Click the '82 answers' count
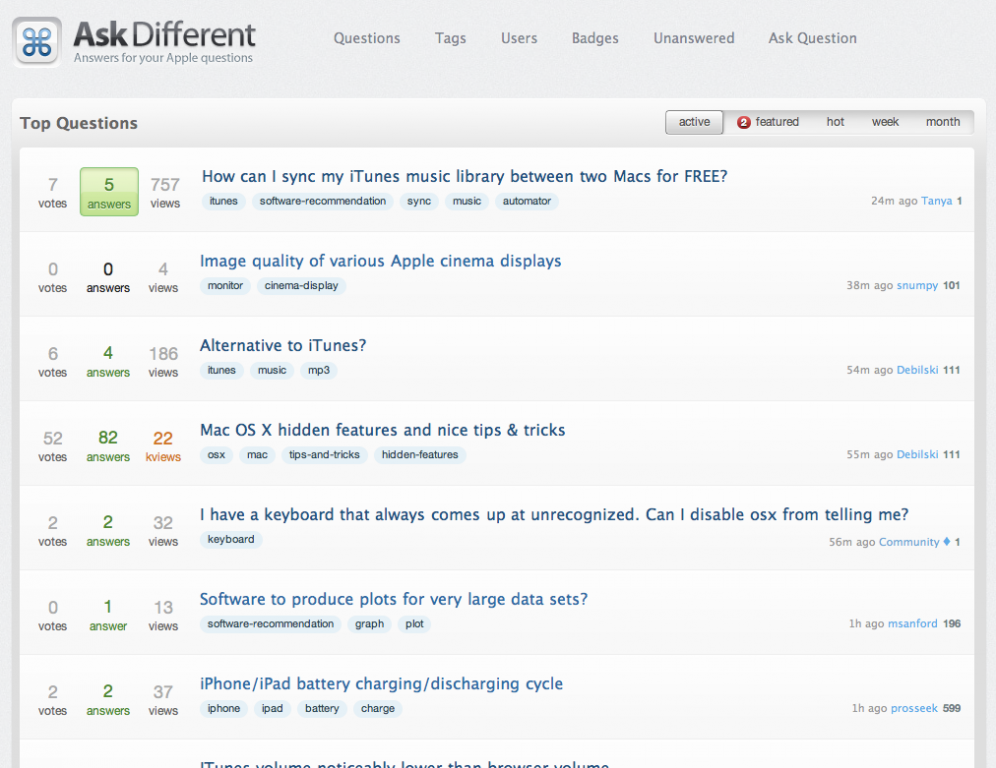The image size is (996, 768). [x=108, y=445]
